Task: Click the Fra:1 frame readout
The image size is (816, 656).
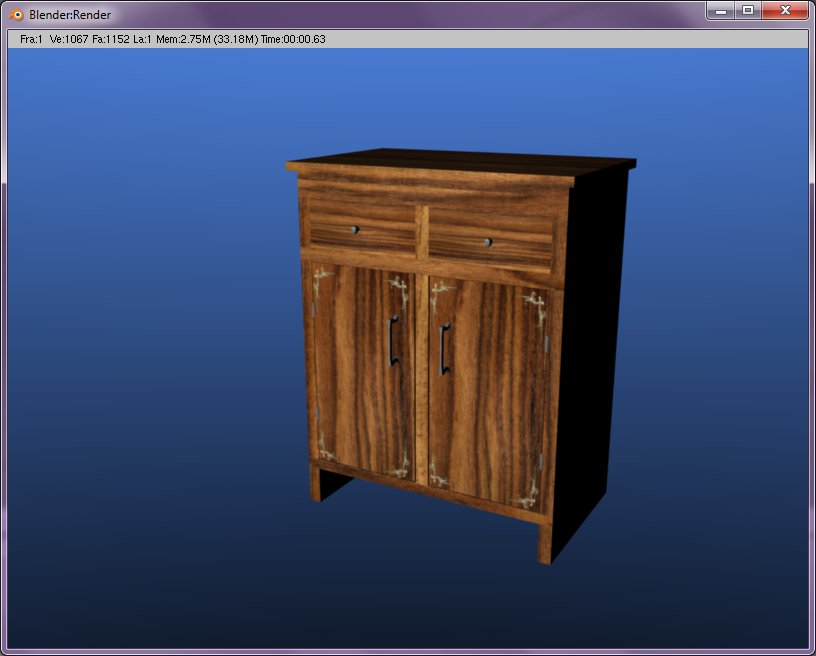Action: [x=31, y=39]
